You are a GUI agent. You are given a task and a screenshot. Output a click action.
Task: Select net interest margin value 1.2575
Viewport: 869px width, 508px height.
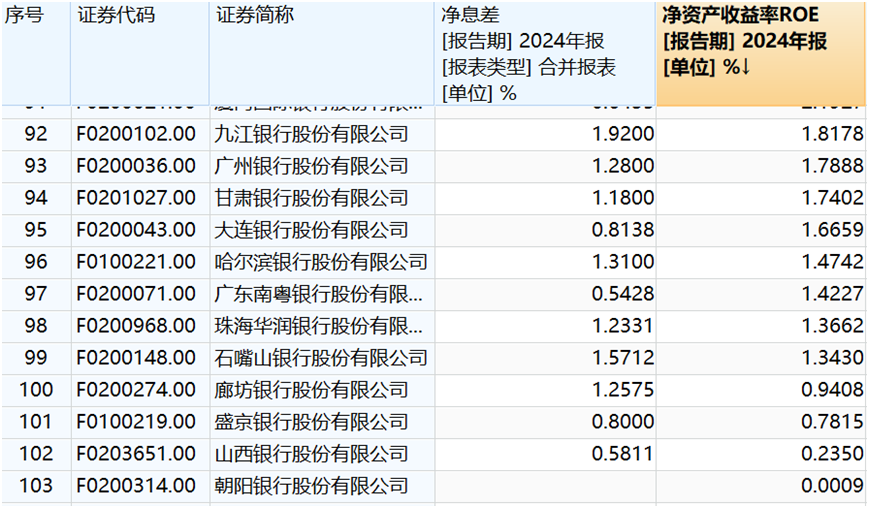[x=623, y=390]
